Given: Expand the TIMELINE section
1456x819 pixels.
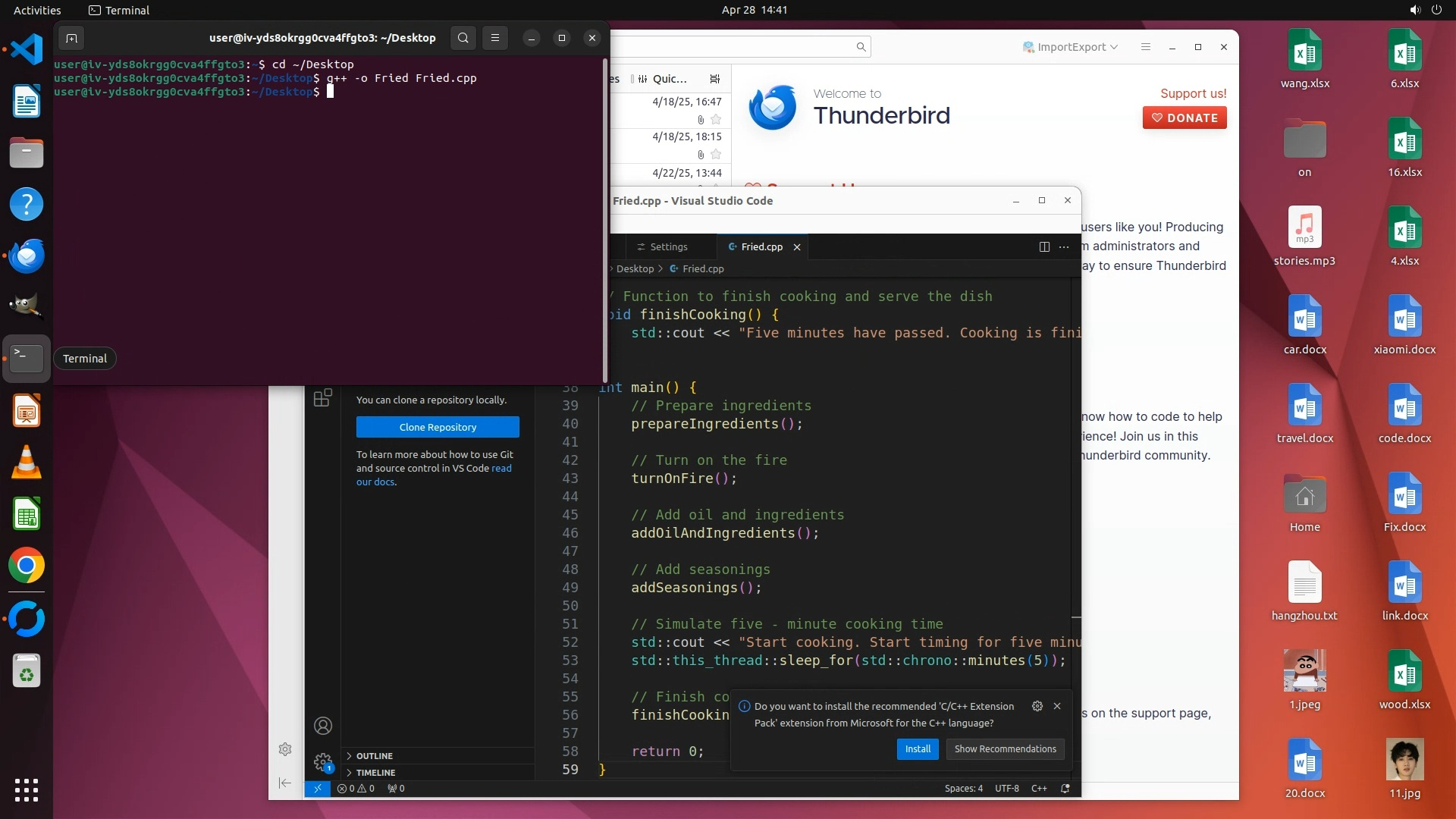Looking at the screenshot, I should [375, 773].
